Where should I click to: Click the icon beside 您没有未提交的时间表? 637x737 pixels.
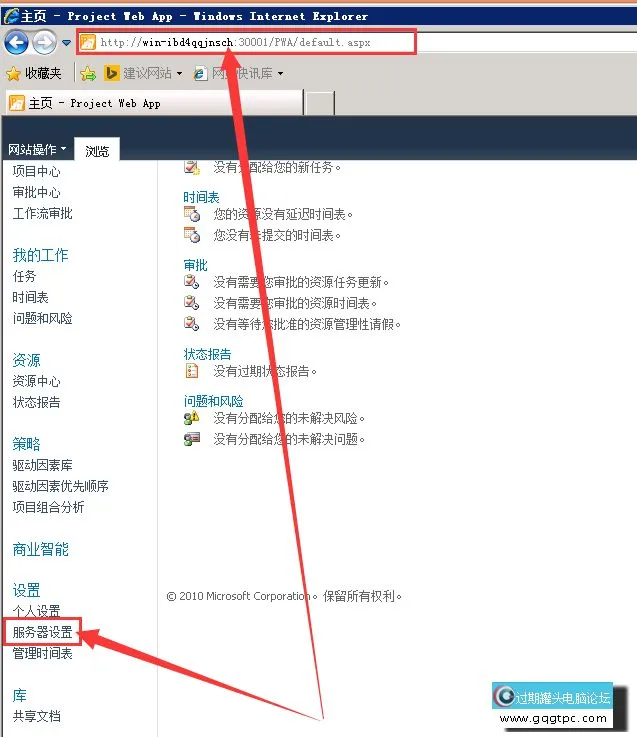pyautogui.click(x=191, y=235)
